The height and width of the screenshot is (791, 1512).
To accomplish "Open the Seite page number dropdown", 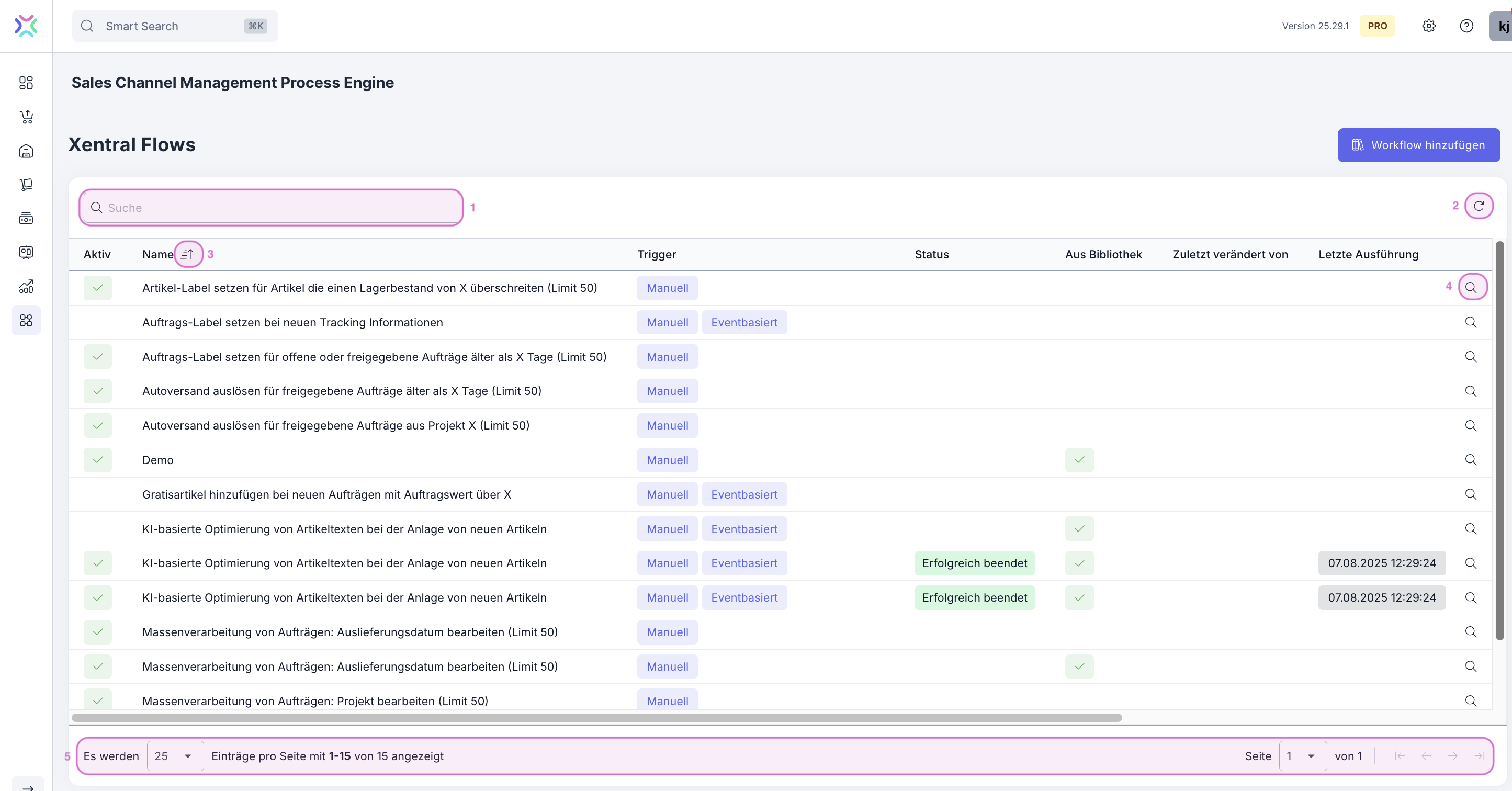I will pyautogui.click(x=1302, y=756).
